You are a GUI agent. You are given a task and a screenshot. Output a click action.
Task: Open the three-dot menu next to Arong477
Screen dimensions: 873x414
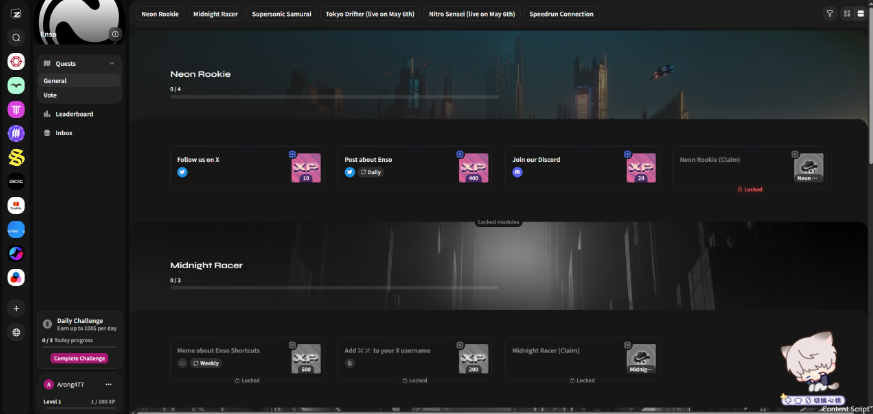coord(109,385)
